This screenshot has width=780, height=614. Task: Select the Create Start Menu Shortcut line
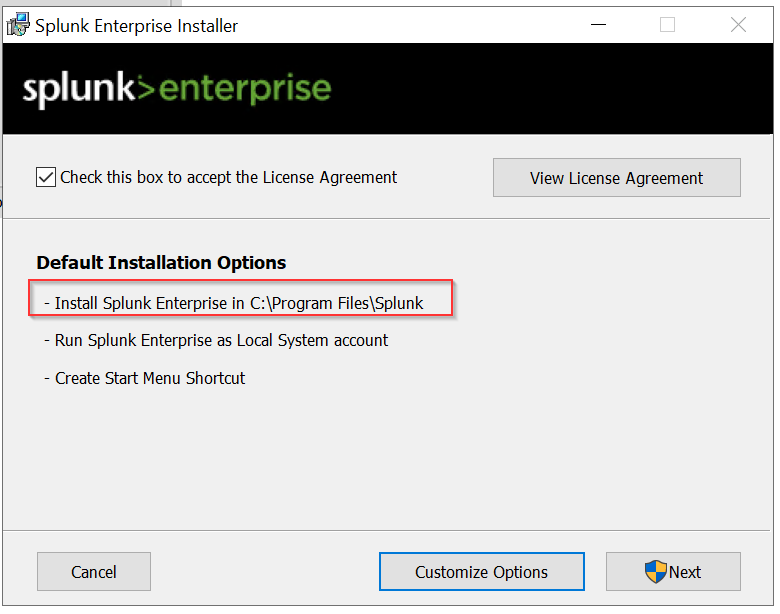point(144,378)
